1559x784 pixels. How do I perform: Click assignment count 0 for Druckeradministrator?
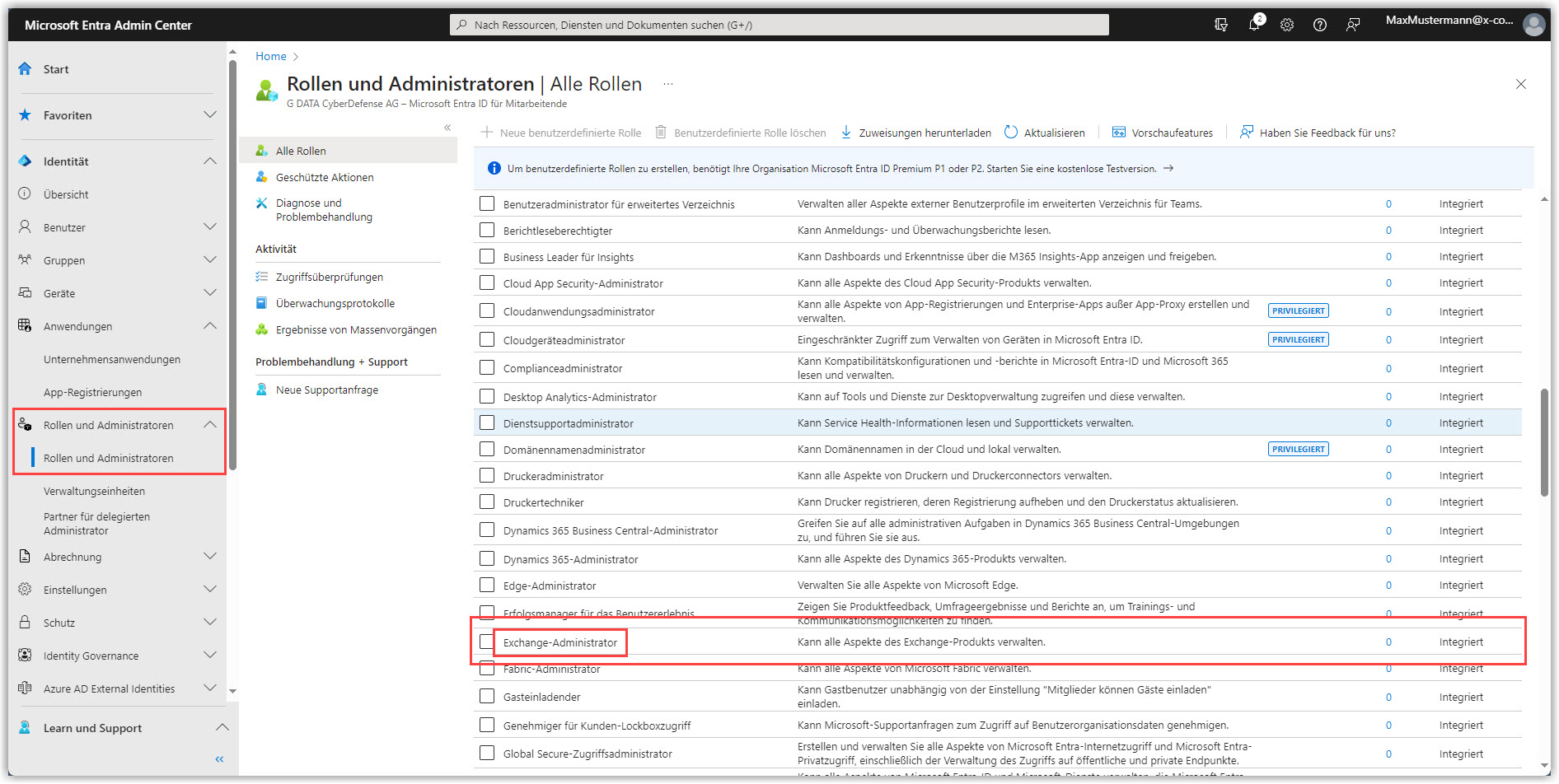click(1388, 475)
